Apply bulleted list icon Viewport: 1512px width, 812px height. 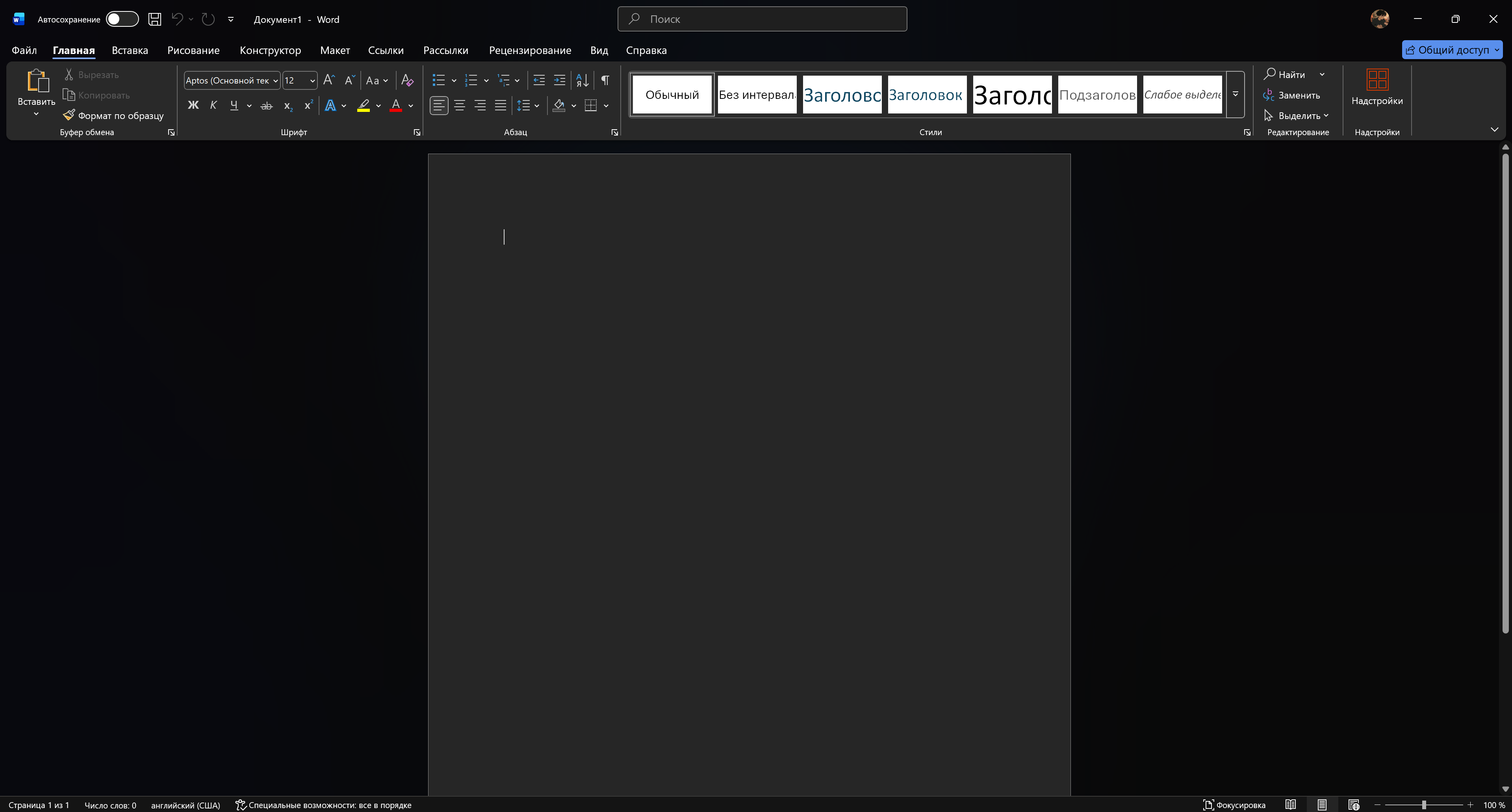click(x=438, y=80)
